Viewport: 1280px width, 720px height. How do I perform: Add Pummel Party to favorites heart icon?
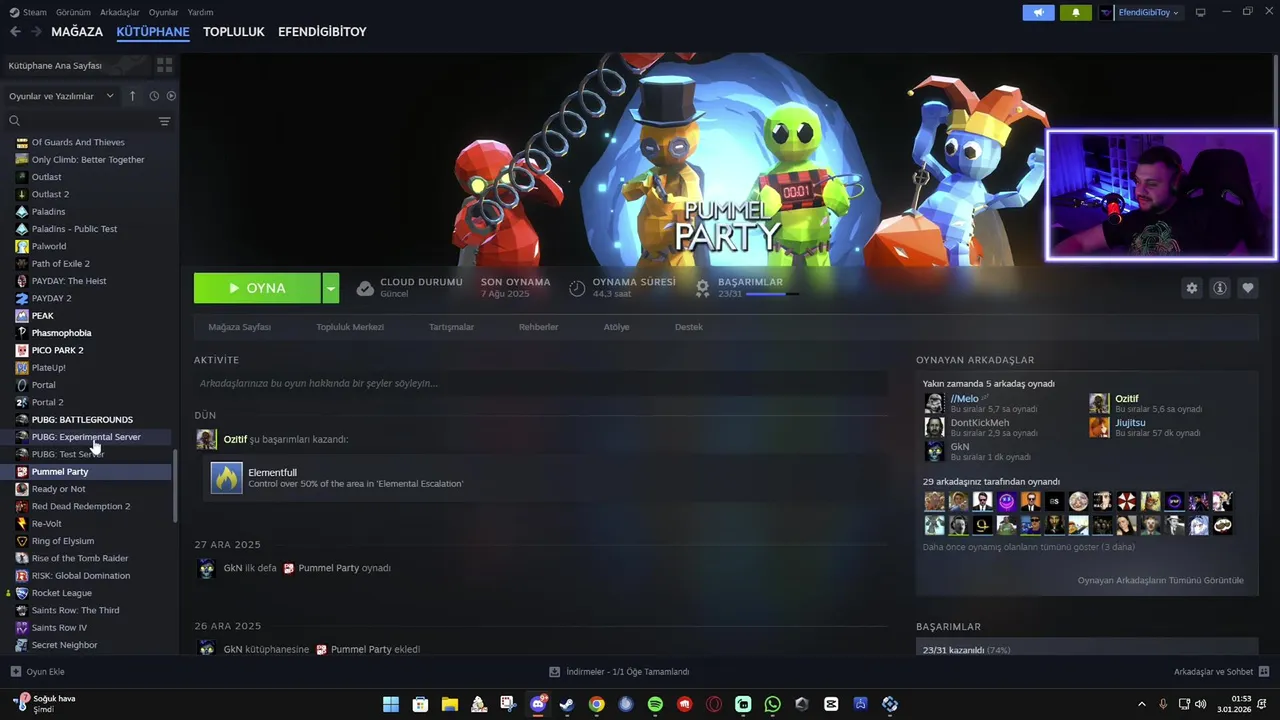[x=1247, y=288]
